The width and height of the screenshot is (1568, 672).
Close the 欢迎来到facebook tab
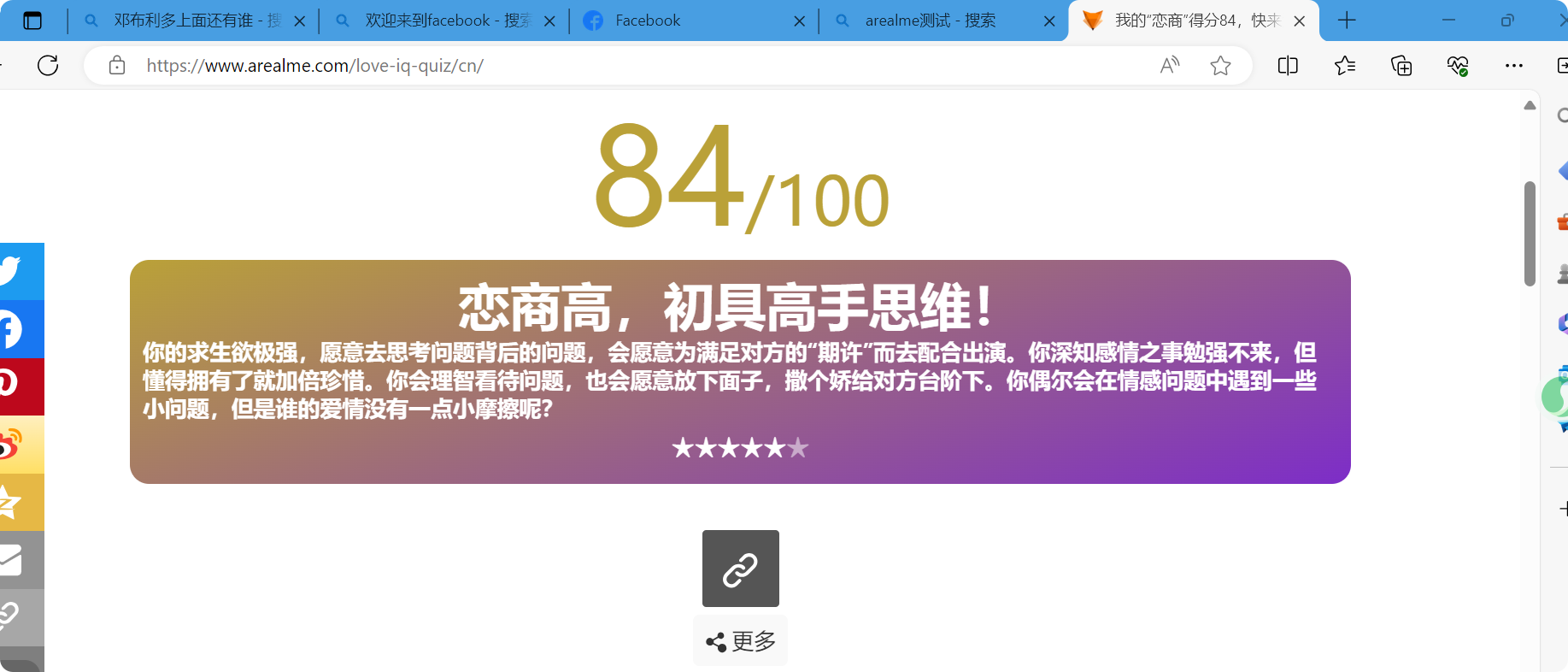tap(550, 21)
